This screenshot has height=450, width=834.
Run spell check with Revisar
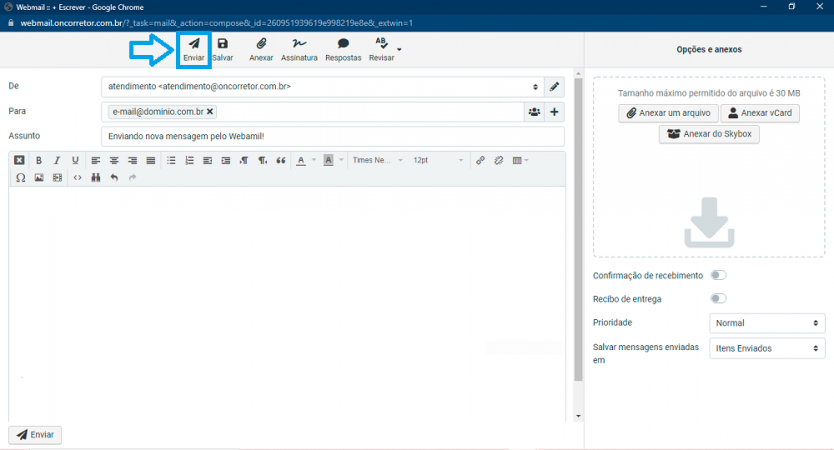[x=381, y=49]
